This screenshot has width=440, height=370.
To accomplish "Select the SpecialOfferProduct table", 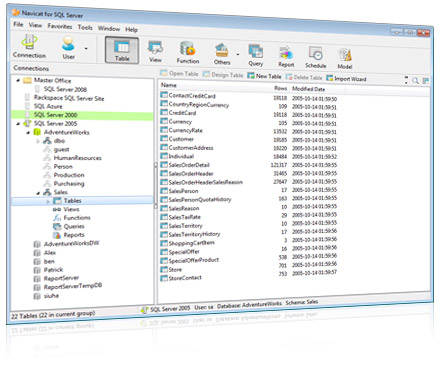I will pyautogui.click(x=194, y=260).
